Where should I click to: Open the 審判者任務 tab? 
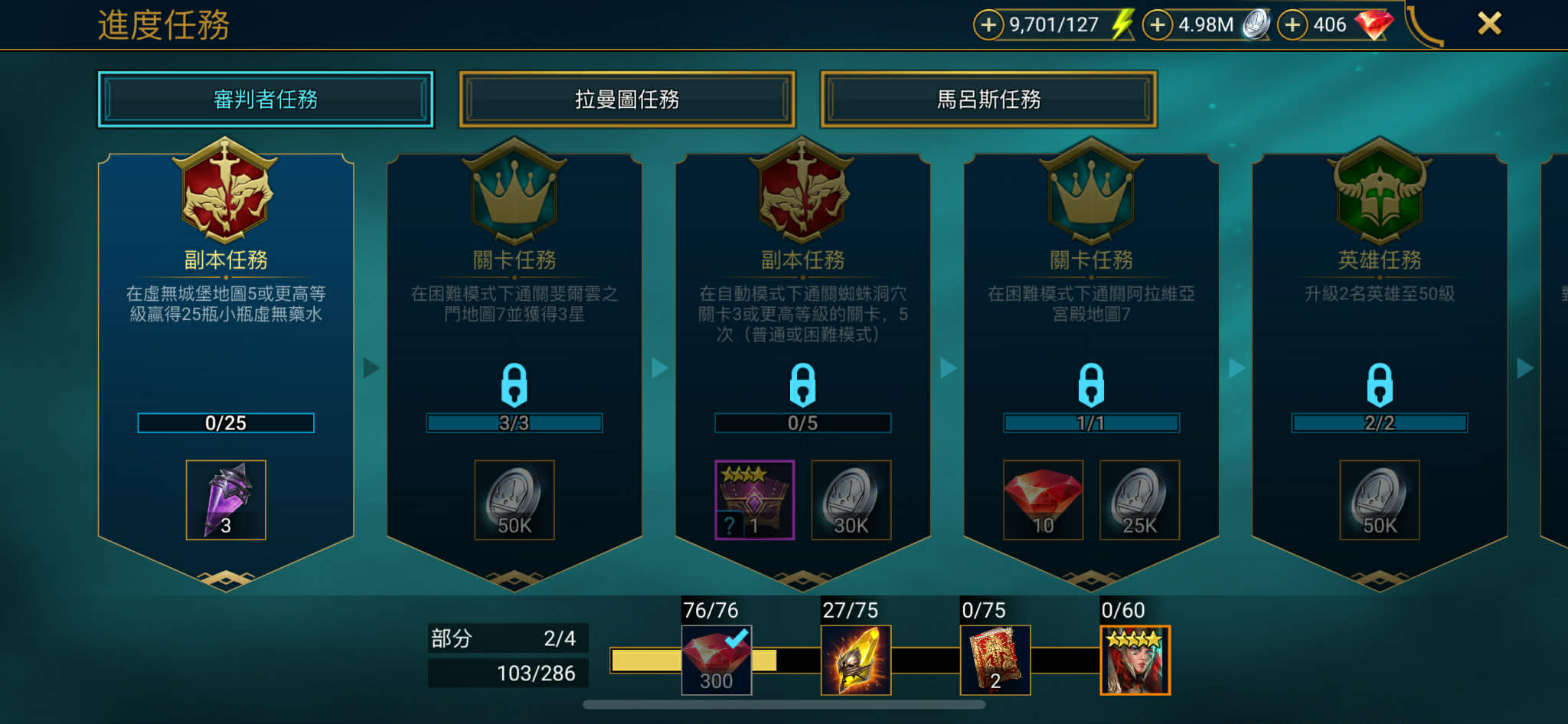coord(266,99)
